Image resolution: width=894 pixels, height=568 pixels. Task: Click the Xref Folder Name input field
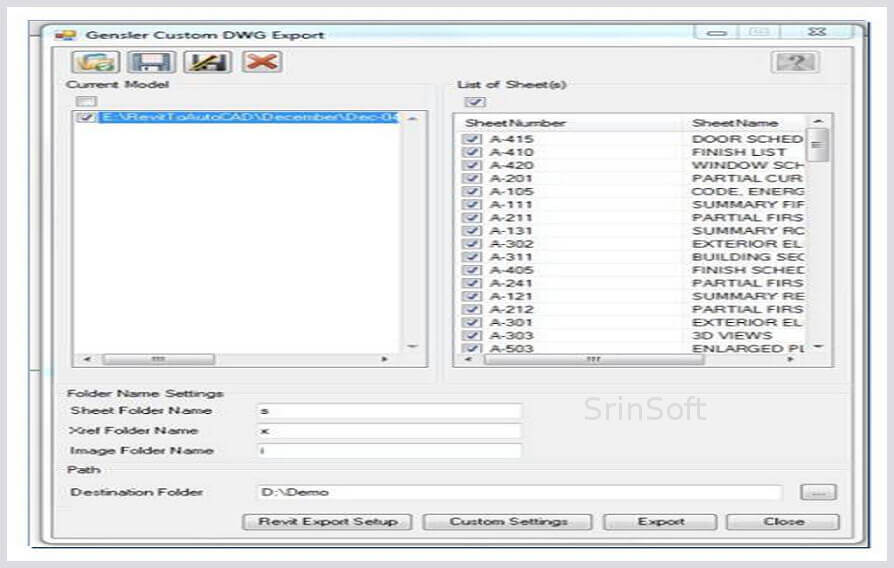(389, 431)
